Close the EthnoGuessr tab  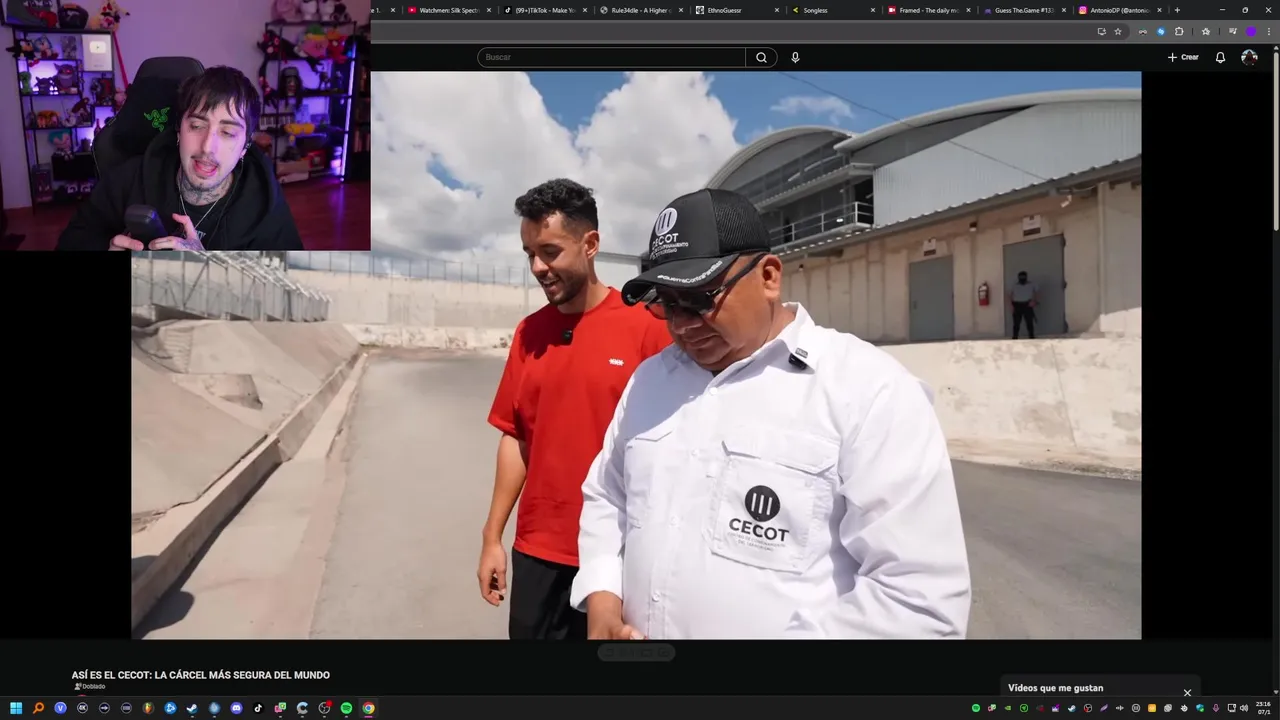[x=777, y=10]
